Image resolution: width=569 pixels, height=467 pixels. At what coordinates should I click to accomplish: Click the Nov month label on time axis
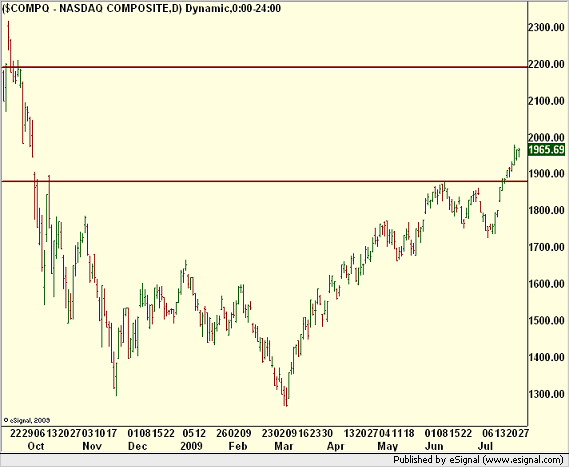(92, 446)
